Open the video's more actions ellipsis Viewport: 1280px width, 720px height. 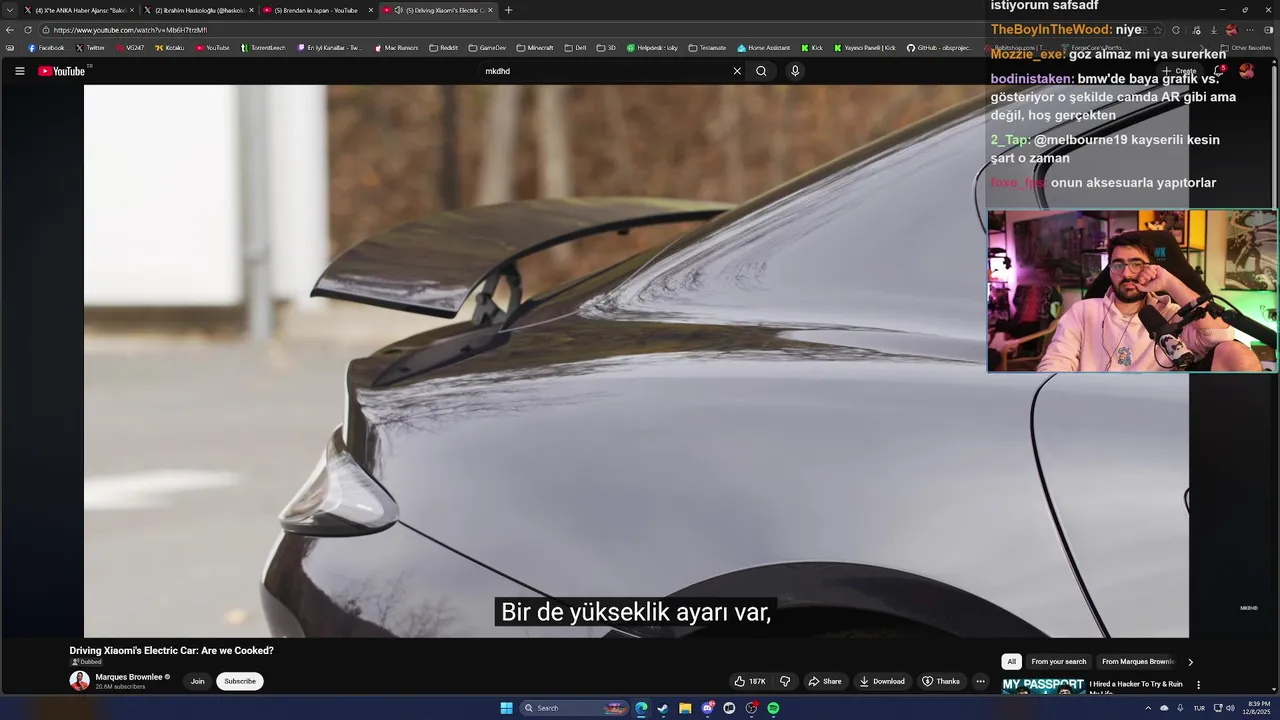tap(980, 681)
